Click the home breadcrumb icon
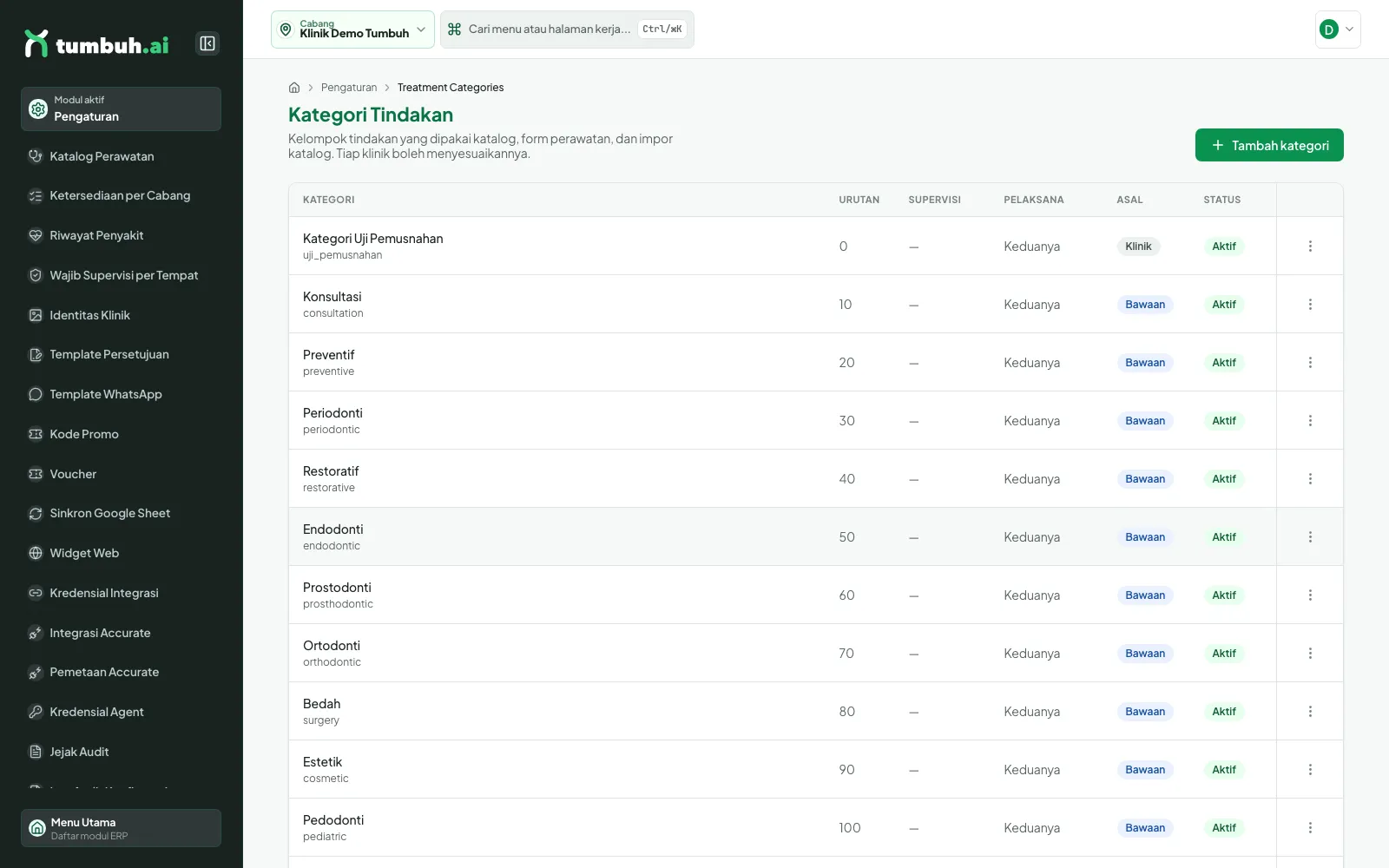 click(294, 88)
